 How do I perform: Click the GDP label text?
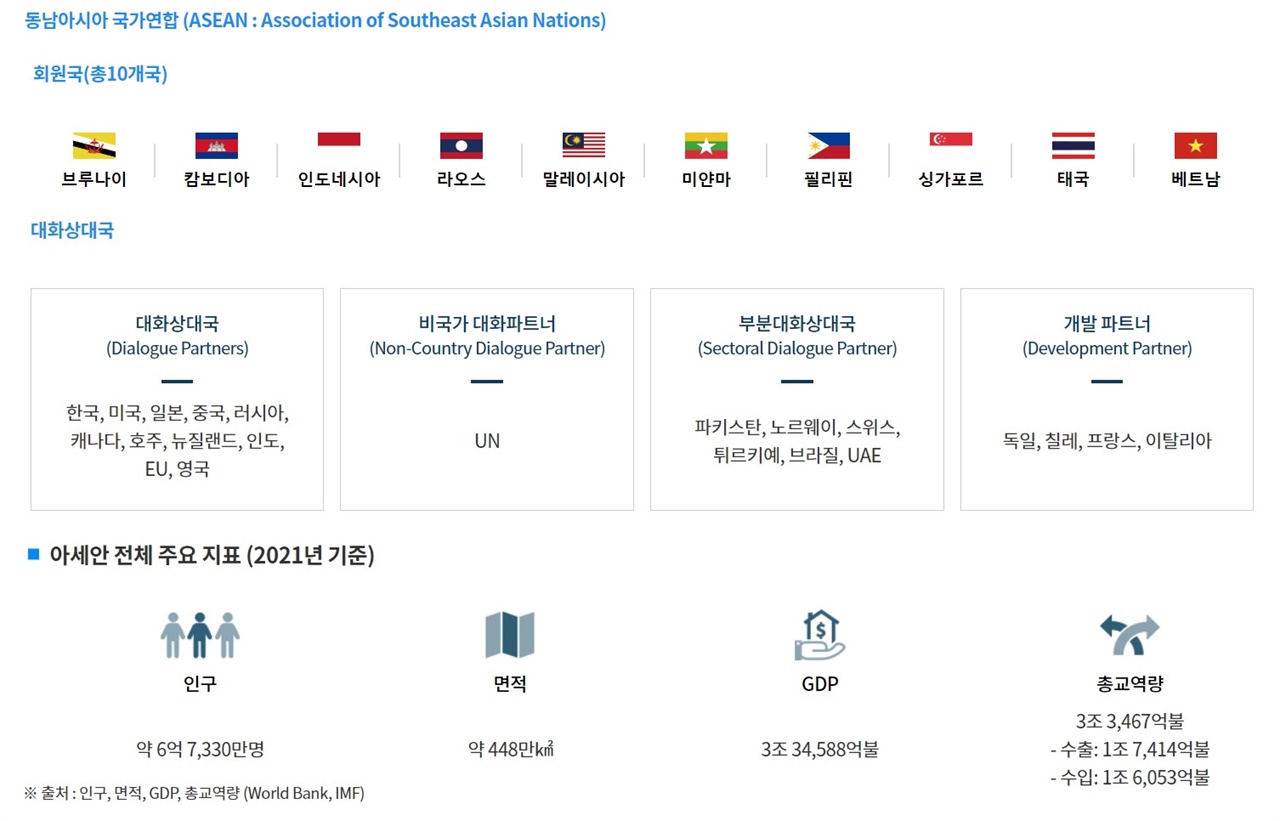coord(820,685)
